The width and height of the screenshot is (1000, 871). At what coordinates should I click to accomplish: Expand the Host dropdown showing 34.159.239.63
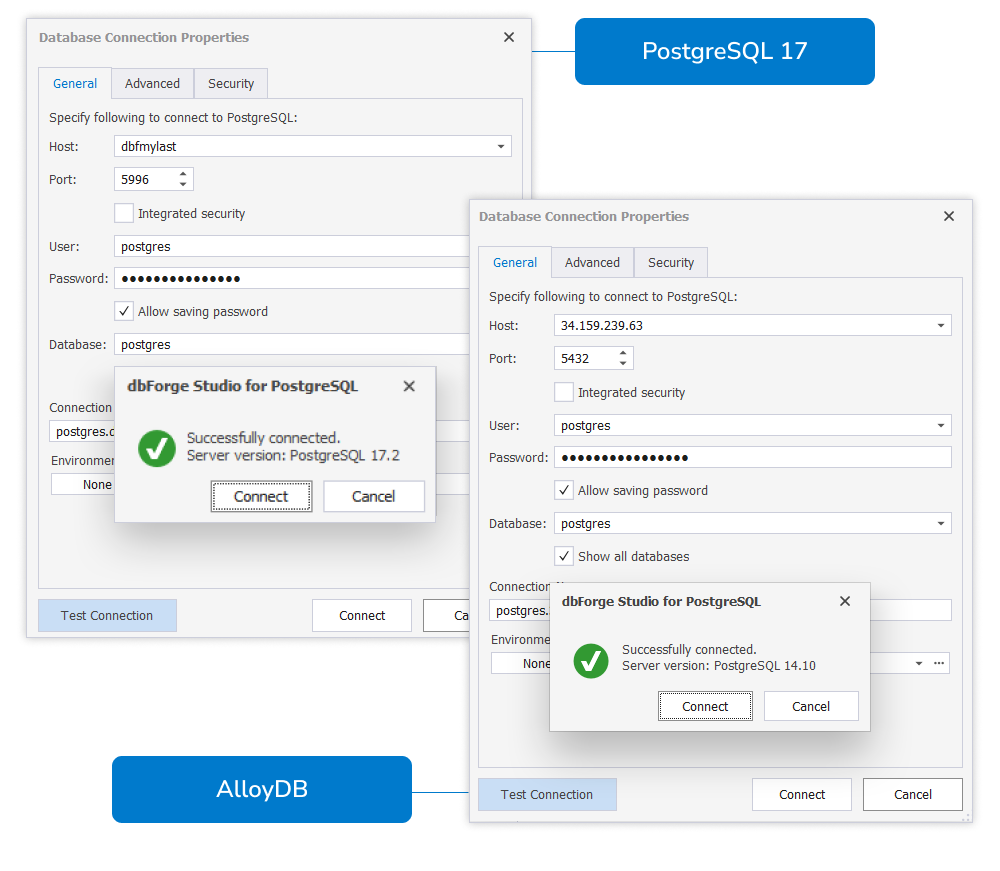pyautogui.click(x=941, y=326)
